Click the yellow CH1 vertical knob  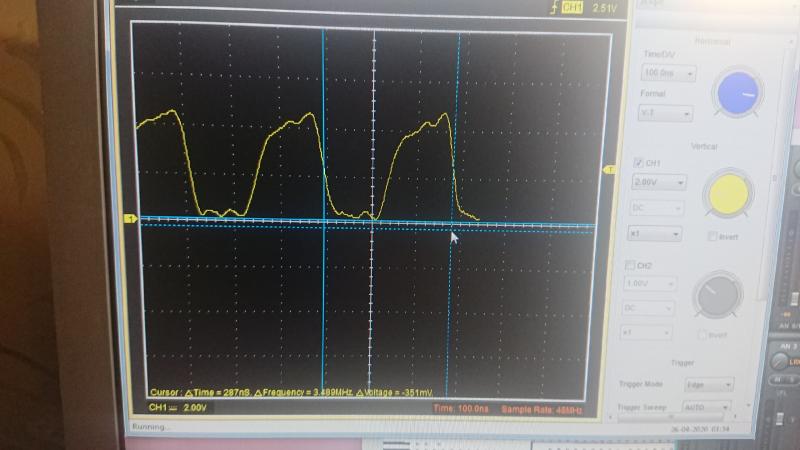pyautogui.click(x=730, y=193)
